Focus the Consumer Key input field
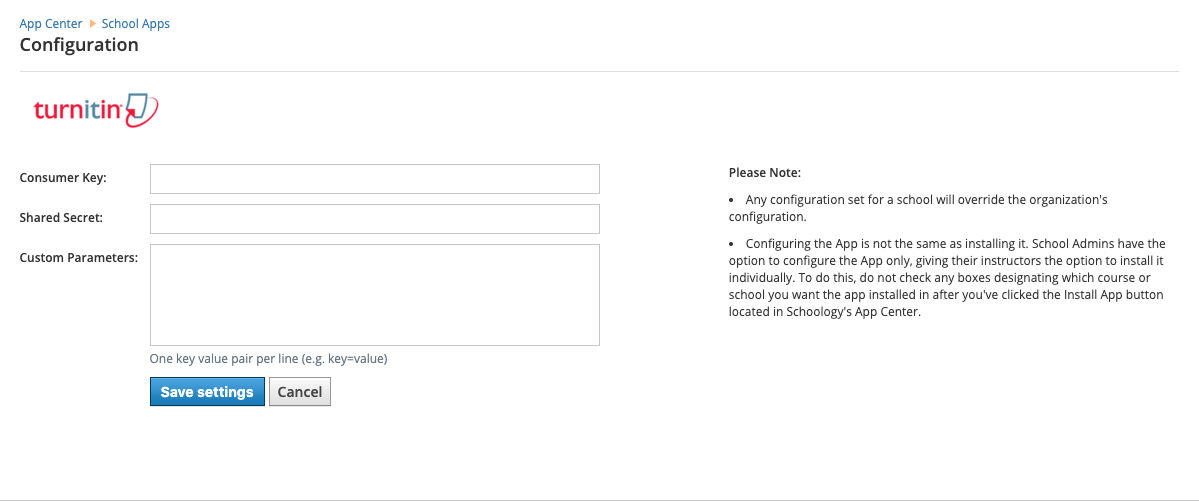The height and width of the screenshot is (501, 1199). (374, 179)
